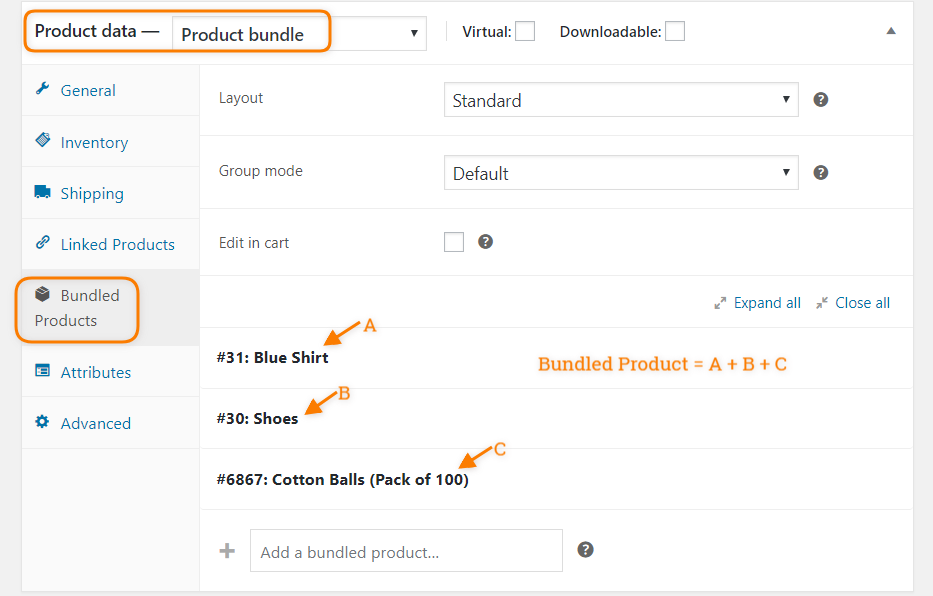The width and height of the screenshot is (933, 596).
Task: Click the Downloadable label text
Action: pyautogui.click(x=610, y=32)
